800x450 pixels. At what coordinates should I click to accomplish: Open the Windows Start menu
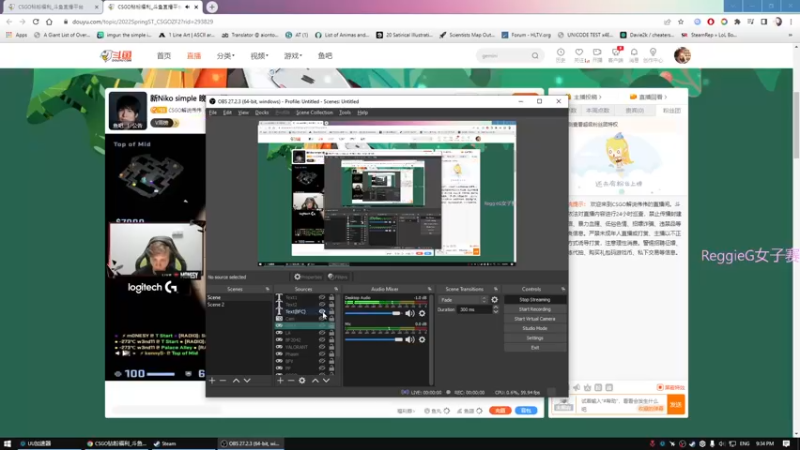[7, 443]
